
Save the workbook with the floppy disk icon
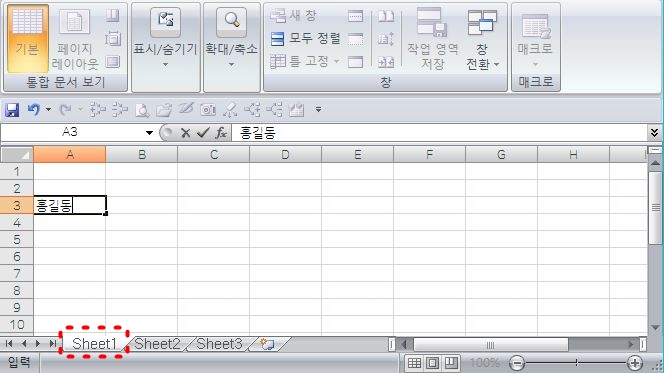tap(12, 110)
